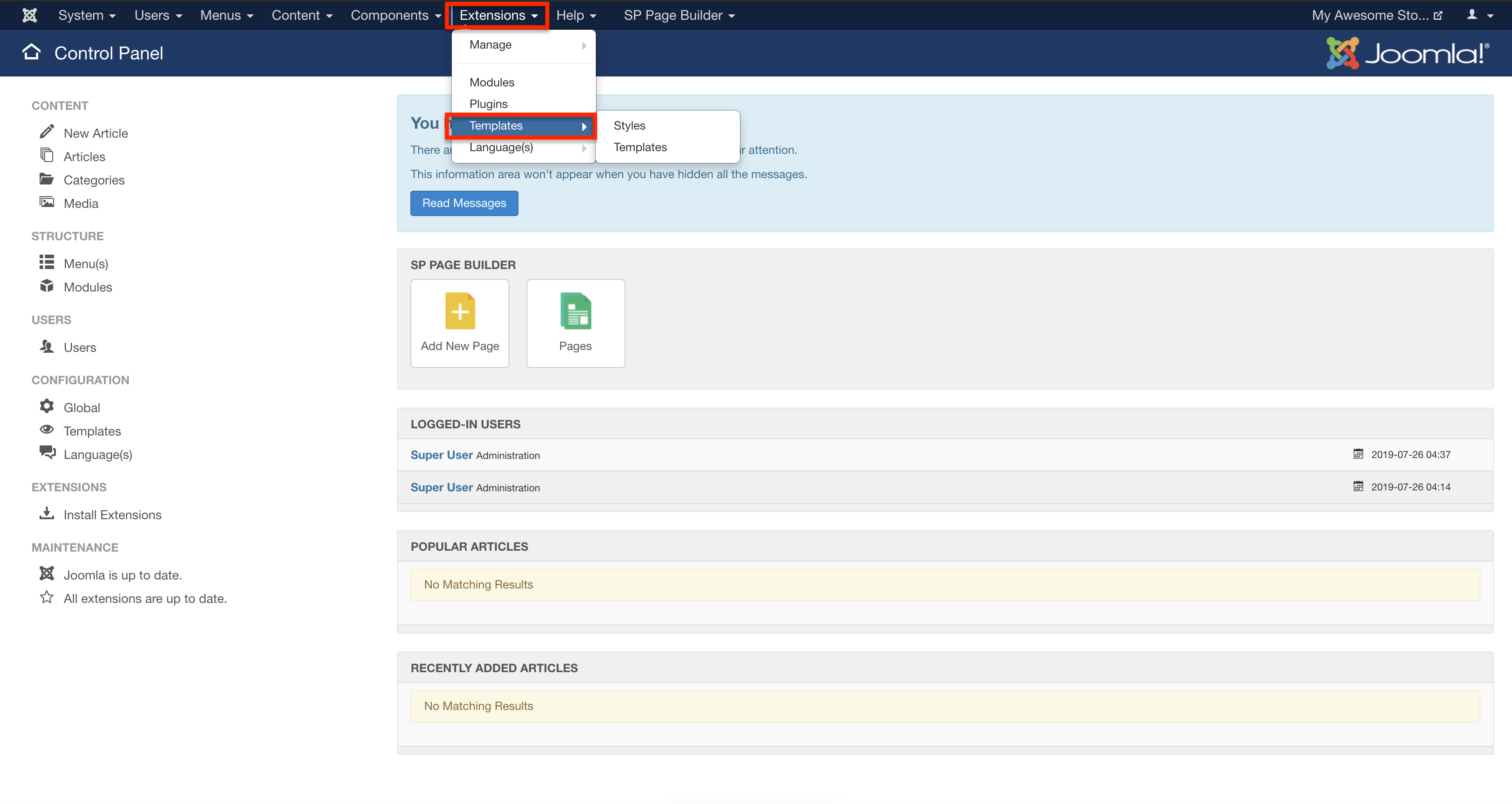This screenshot has height=804, width=1512.
Task: Click the Media image icon
Action: pyautogui.click(x=47, y=202)
